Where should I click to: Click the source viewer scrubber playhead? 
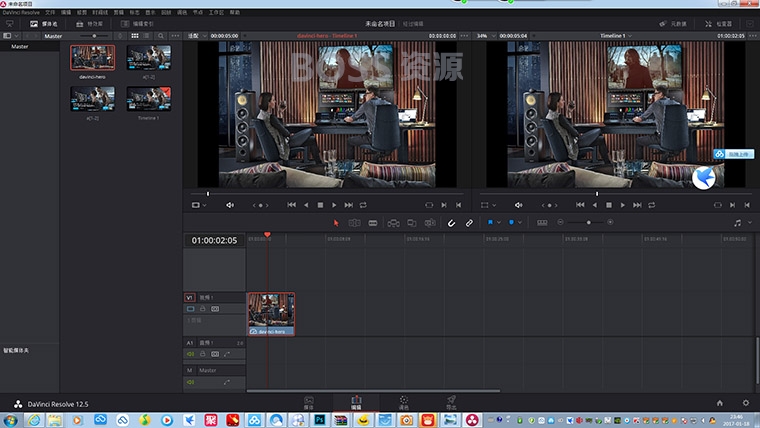(x=208, y=194)
